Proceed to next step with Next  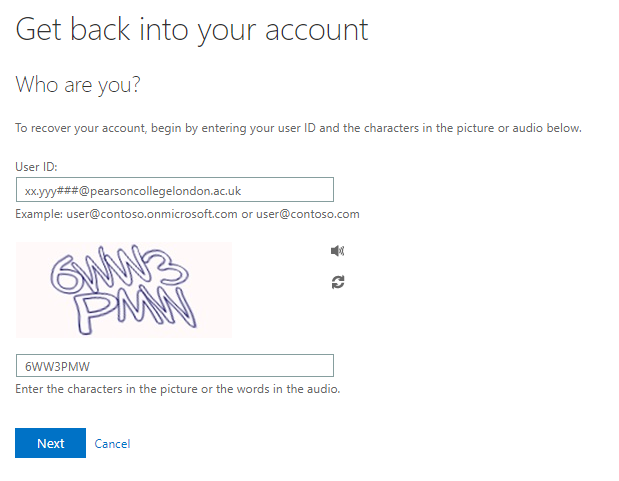[51, 443]
